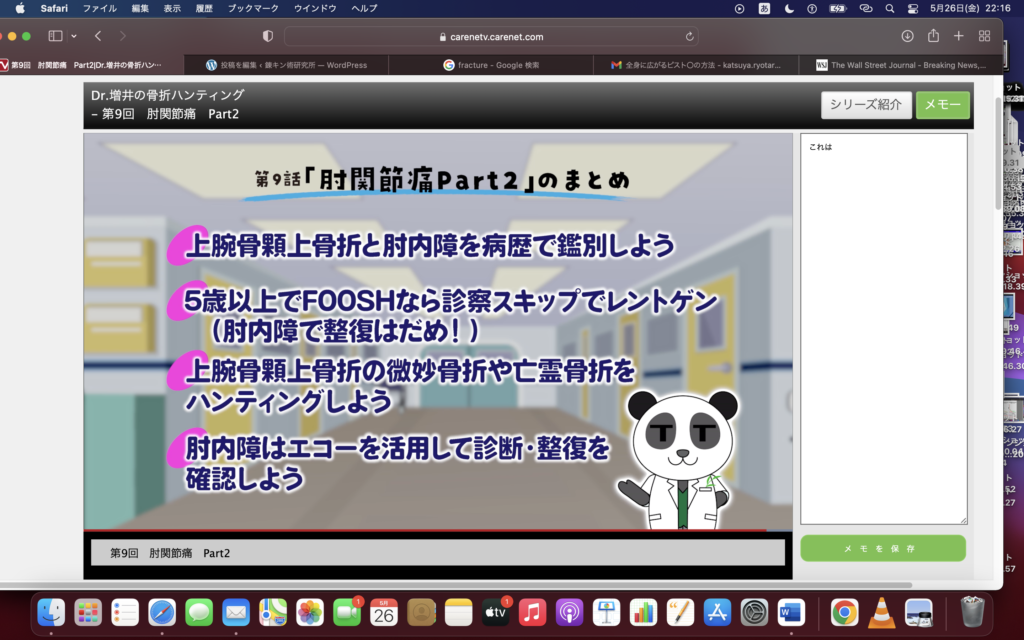1024x640 pixels.
Task: Click the privacy shield icon
Action: [267, 36]
